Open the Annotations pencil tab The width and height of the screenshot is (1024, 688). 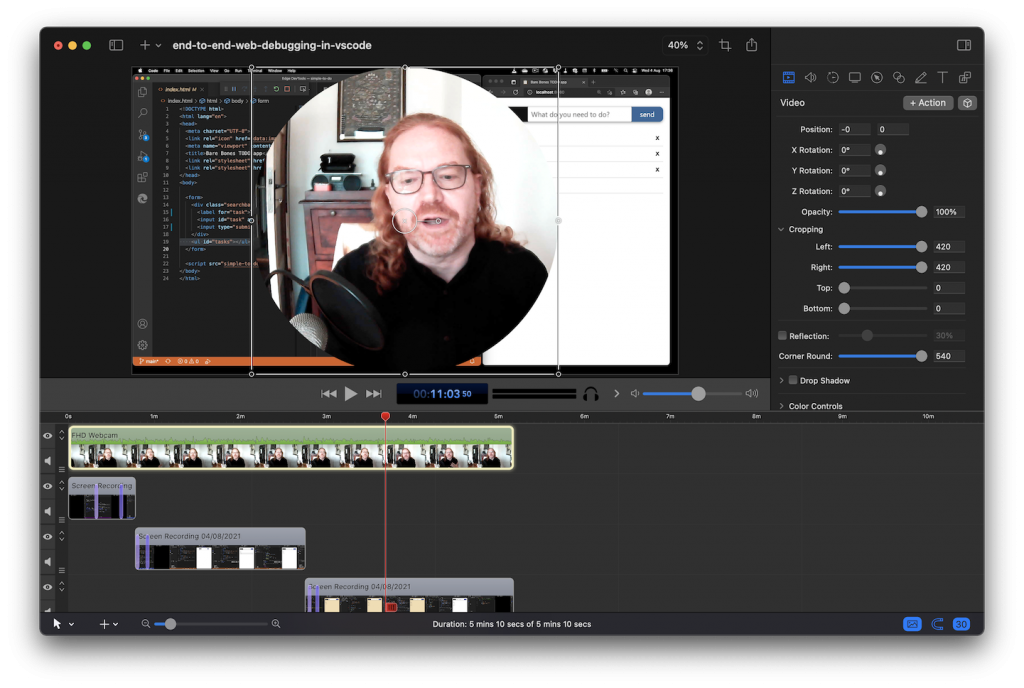[x=921, y=78]
